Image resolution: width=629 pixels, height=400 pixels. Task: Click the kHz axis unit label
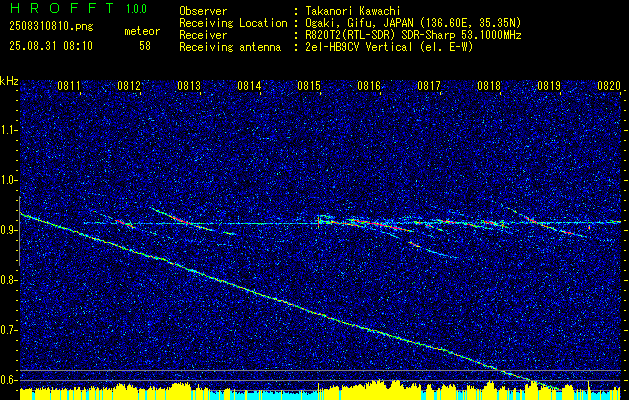point(9,81)
